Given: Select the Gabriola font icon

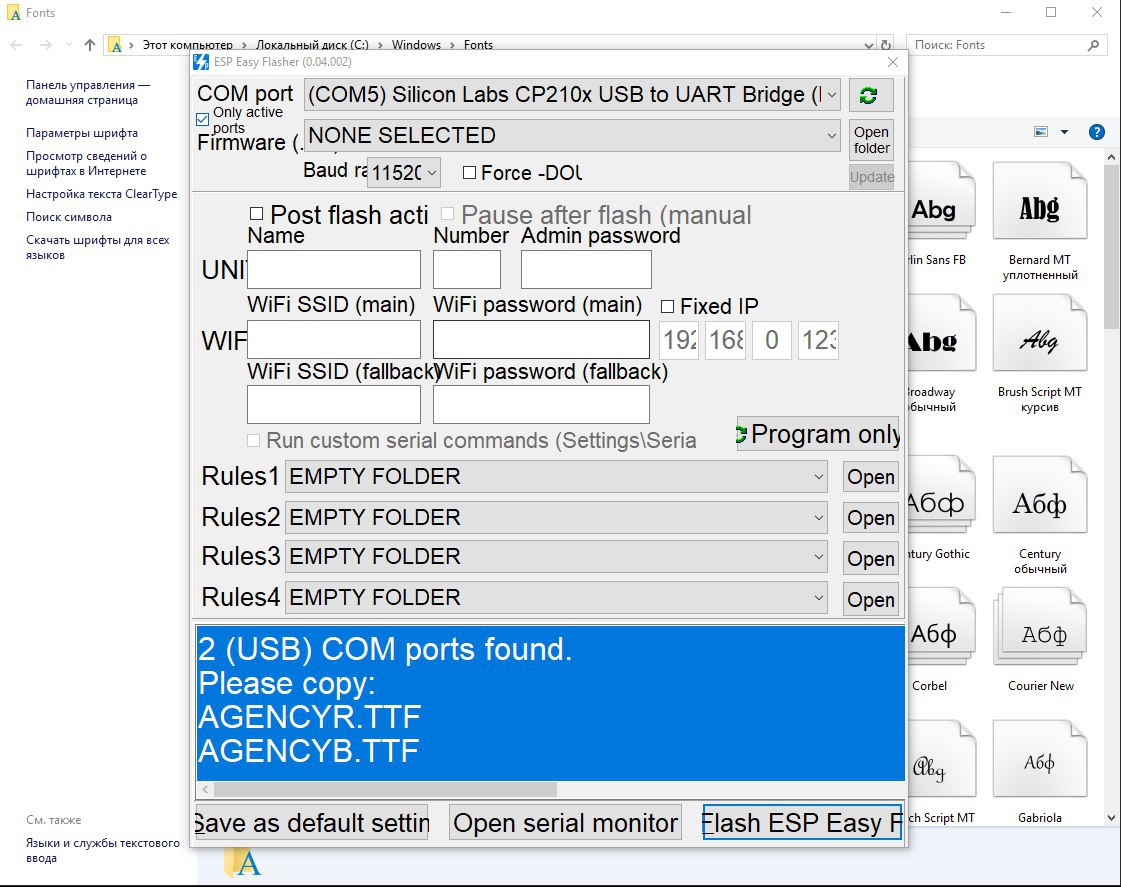Looking at the screenshot, I should 1039,758.
